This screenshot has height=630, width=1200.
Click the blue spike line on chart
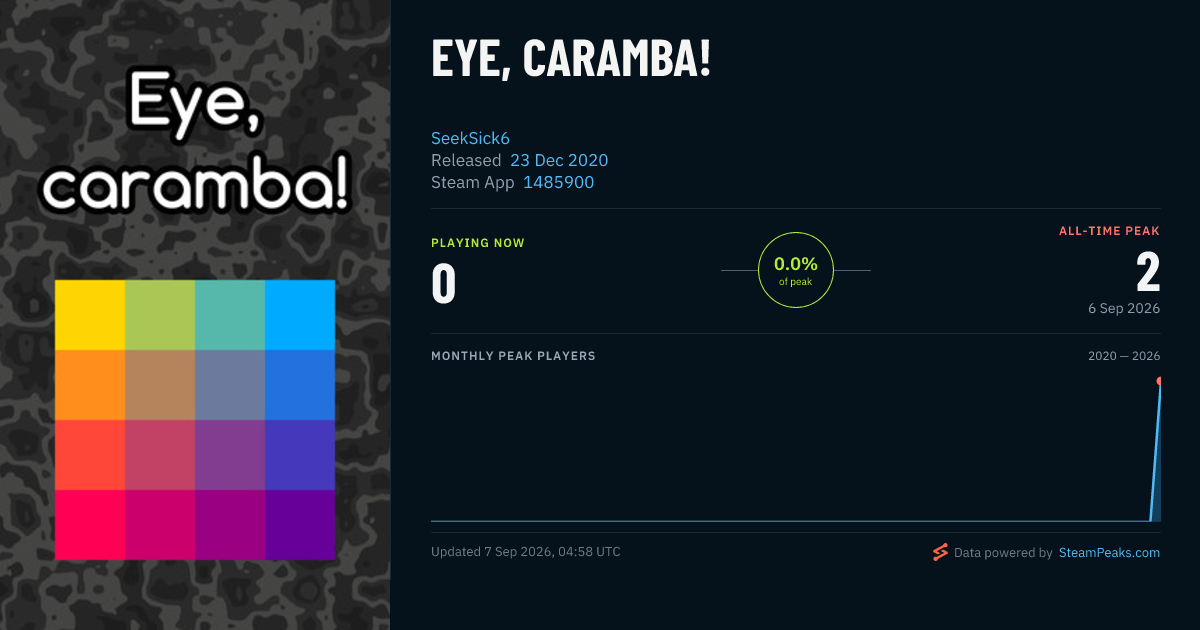pyautogui.click(x=1155, y=450)
